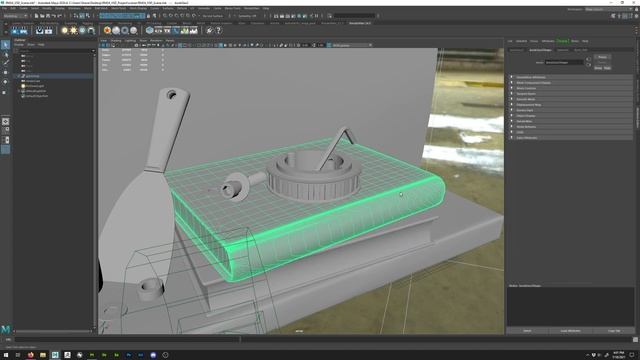Click the Open Scene folder icon

(x=42, y=16)
